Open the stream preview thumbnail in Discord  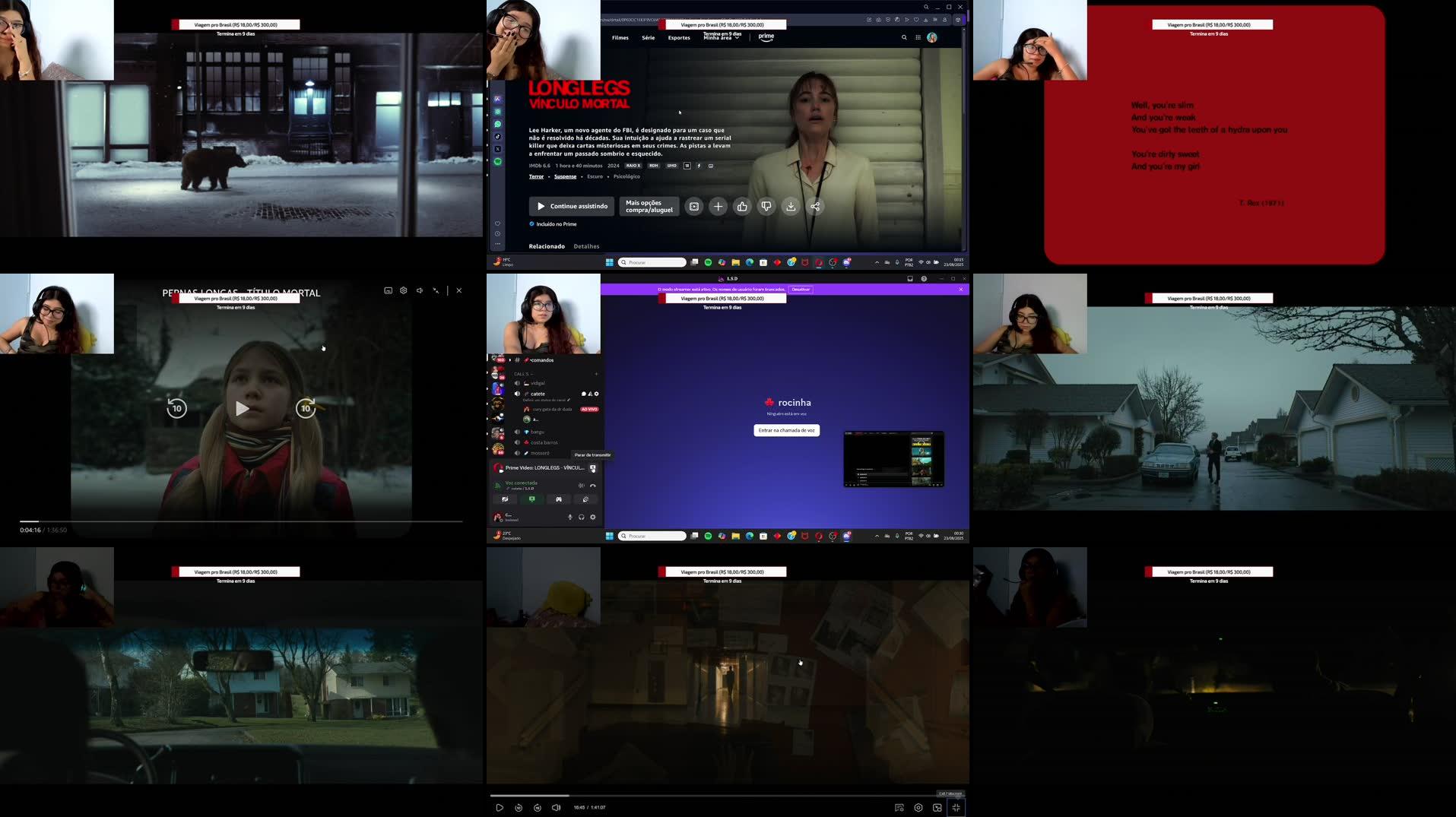(893, 459)
